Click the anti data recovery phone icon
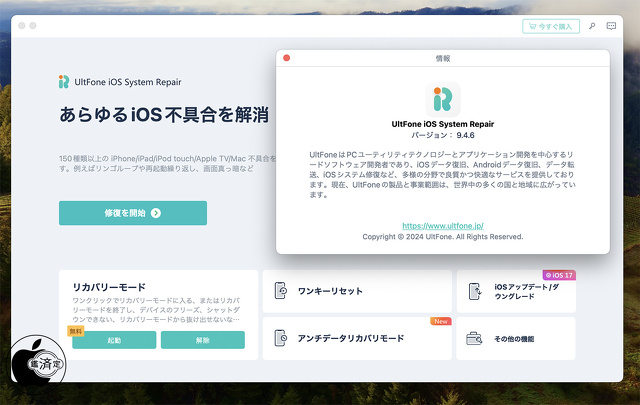The height and width of the screenshot is (405, 640). pos(280,338)
